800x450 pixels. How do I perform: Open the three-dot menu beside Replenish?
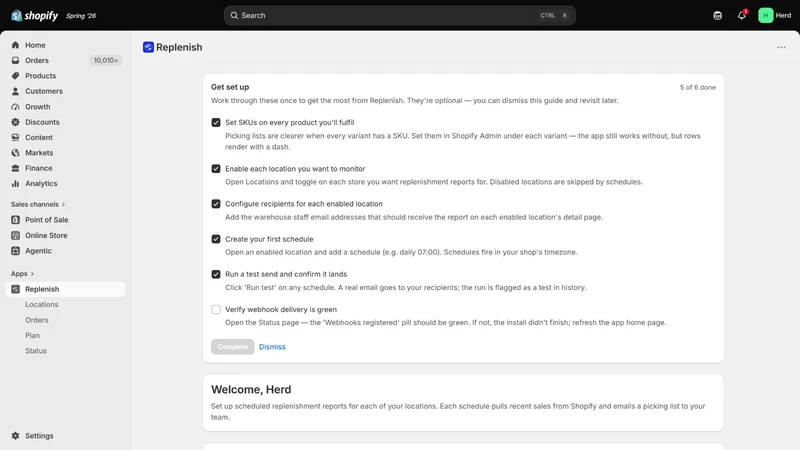coord(781,47)
